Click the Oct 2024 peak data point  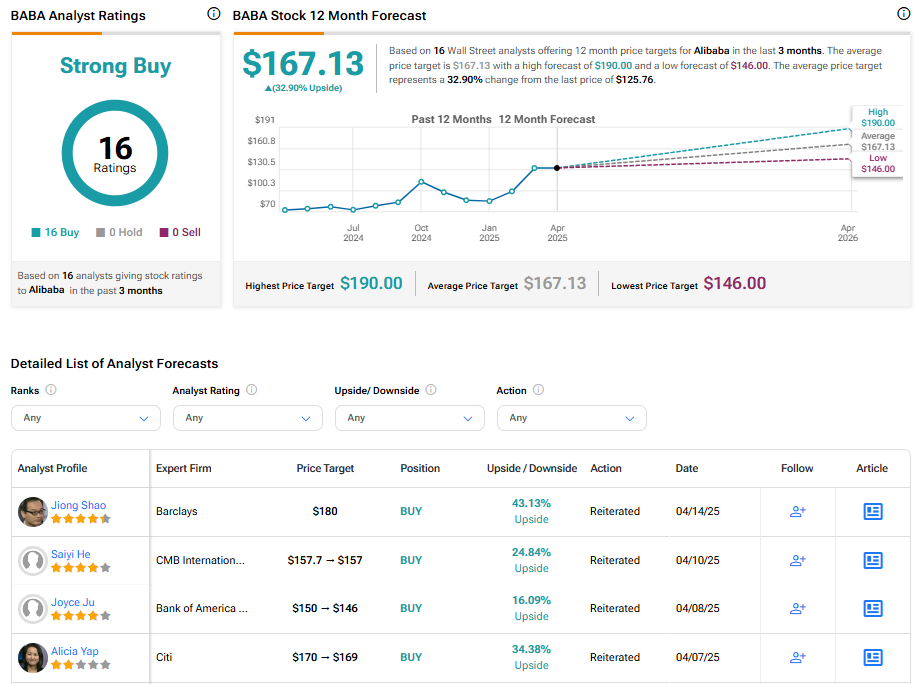422,182
